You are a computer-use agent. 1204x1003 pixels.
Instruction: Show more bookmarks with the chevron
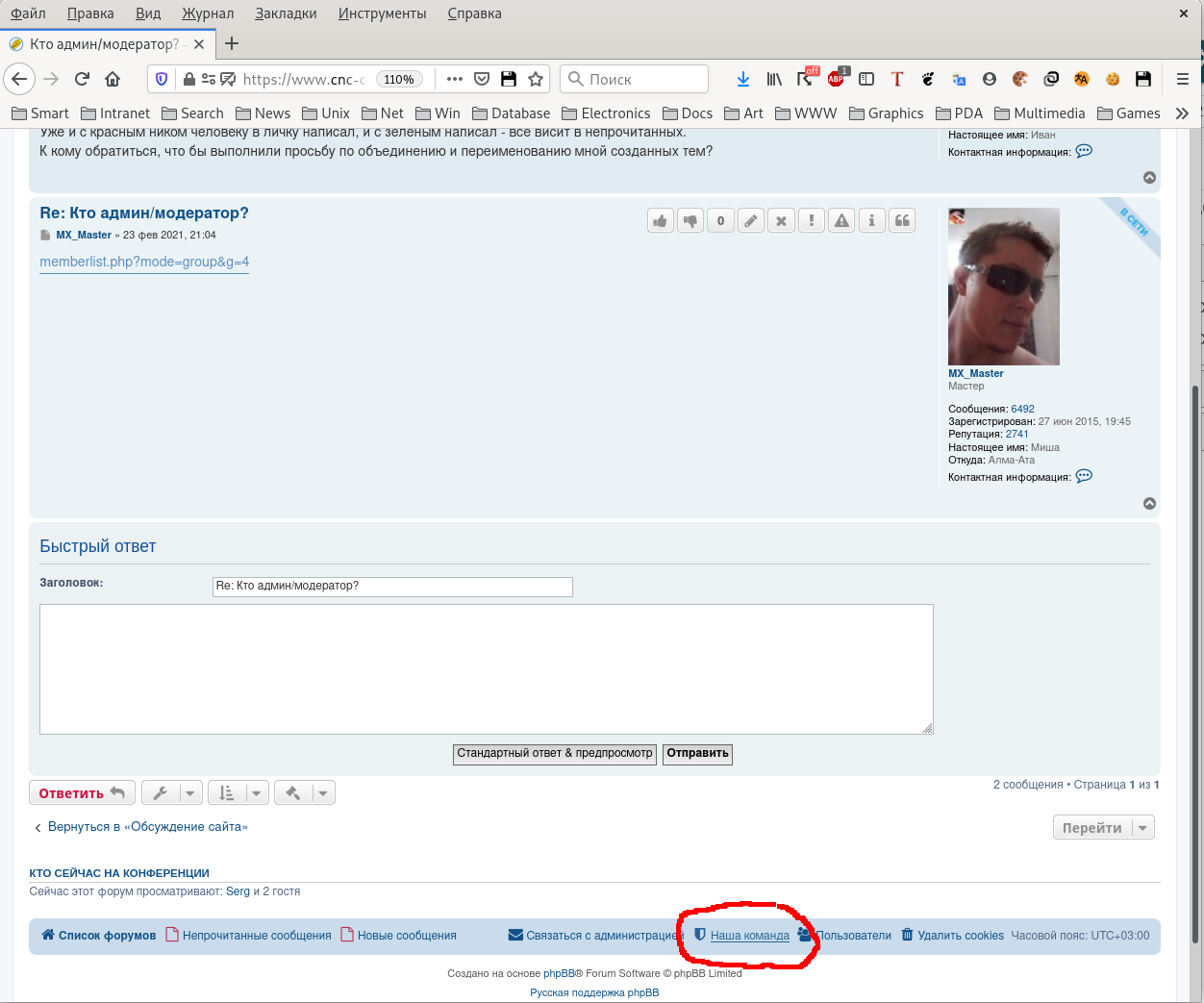point(1182,113)
